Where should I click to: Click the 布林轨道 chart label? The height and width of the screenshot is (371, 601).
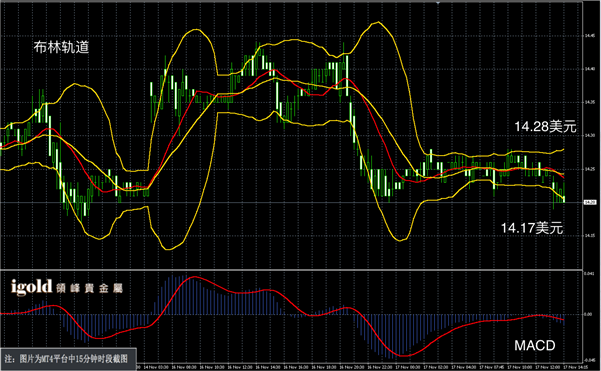coord(61,47)
